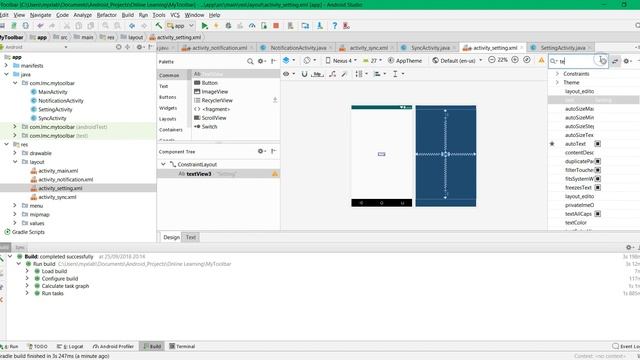This screenshot has width=640, height=360.
Task: Toggle the filterTouchesWhenObscured checkbox
Action: [598, 170]
